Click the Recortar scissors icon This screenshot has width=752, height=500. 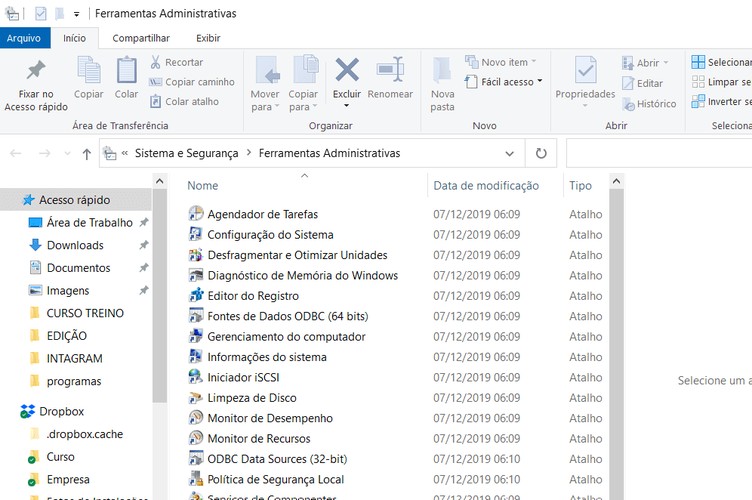coord(155,62)
